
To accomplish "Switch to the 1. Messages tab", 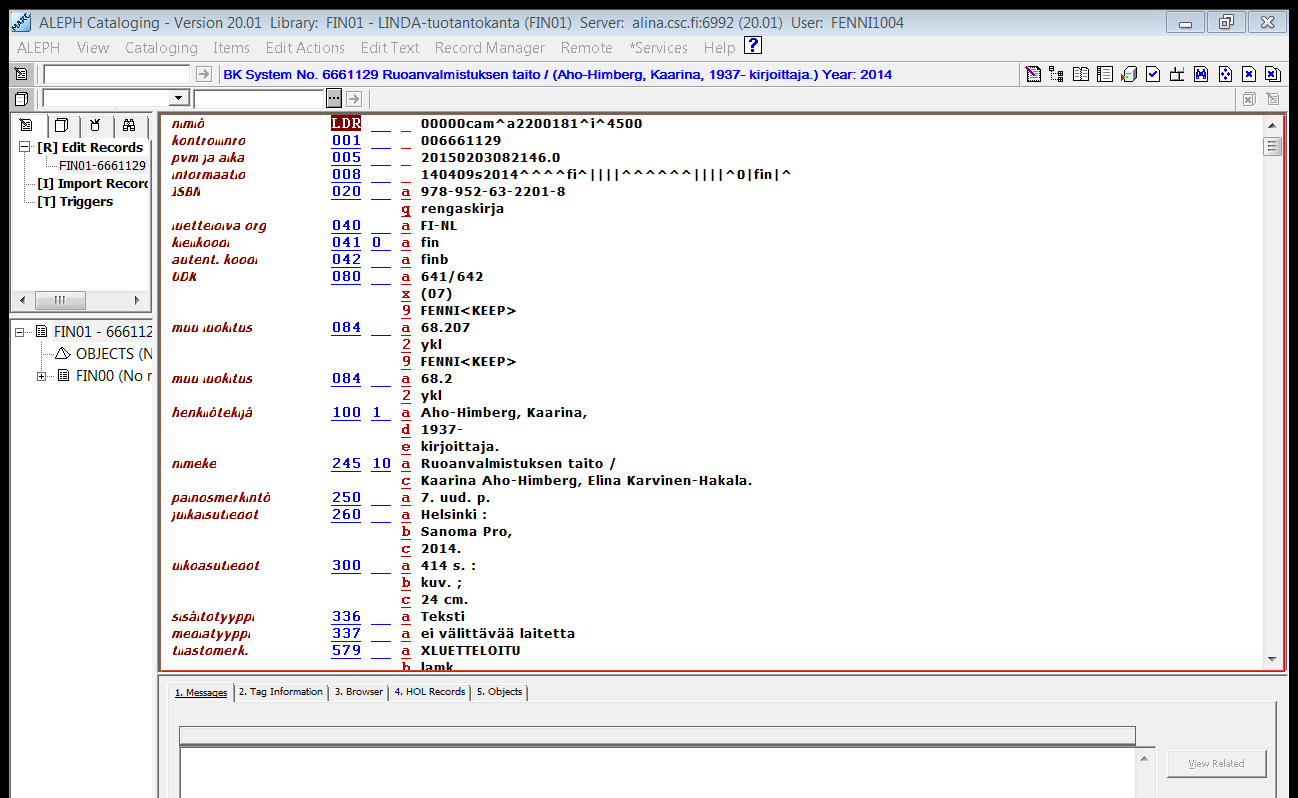I will coord(201,692).
